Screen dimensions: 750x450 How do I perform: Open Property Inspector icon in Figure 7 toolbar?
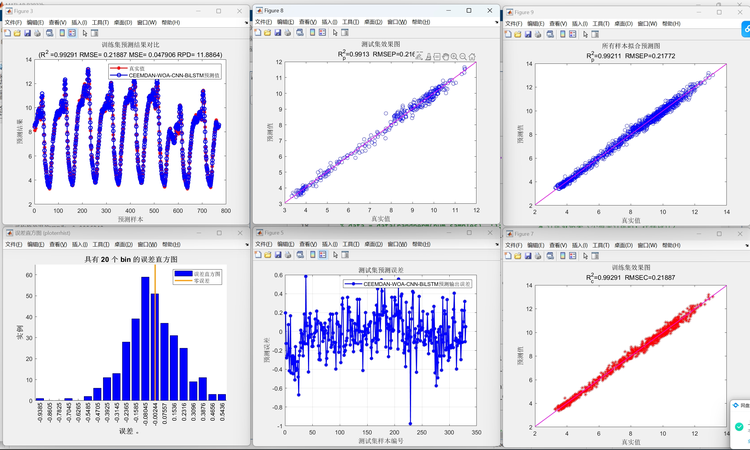[x=595, y=256]
